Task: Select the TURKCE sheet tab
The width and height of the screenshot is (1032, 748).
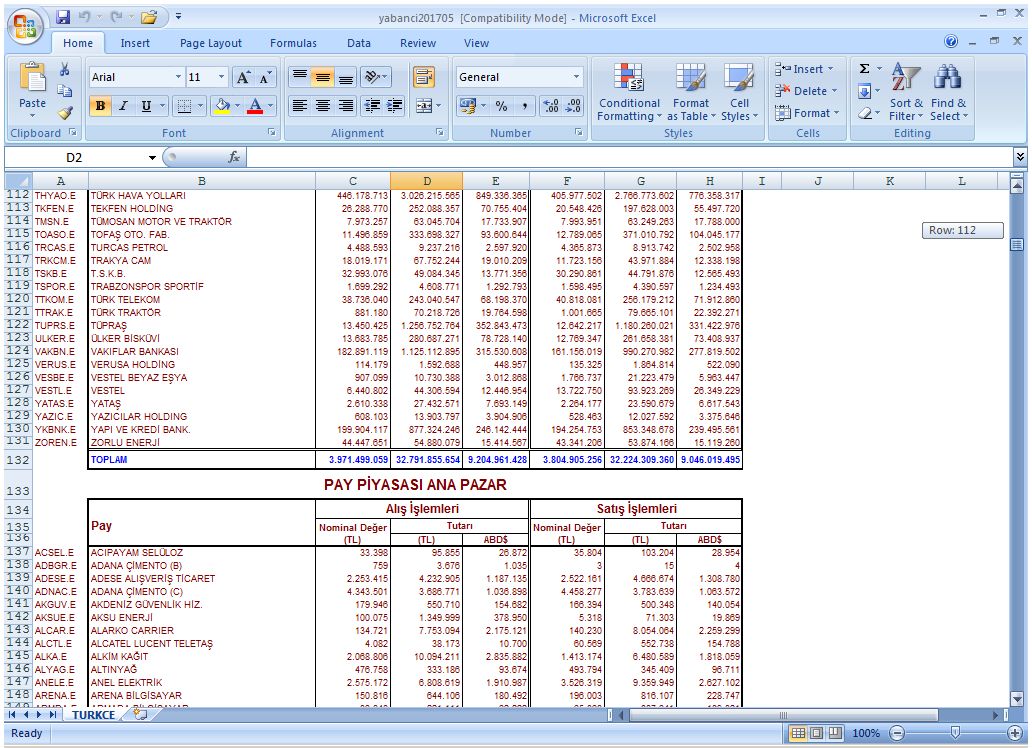Action: coord(93,714)
